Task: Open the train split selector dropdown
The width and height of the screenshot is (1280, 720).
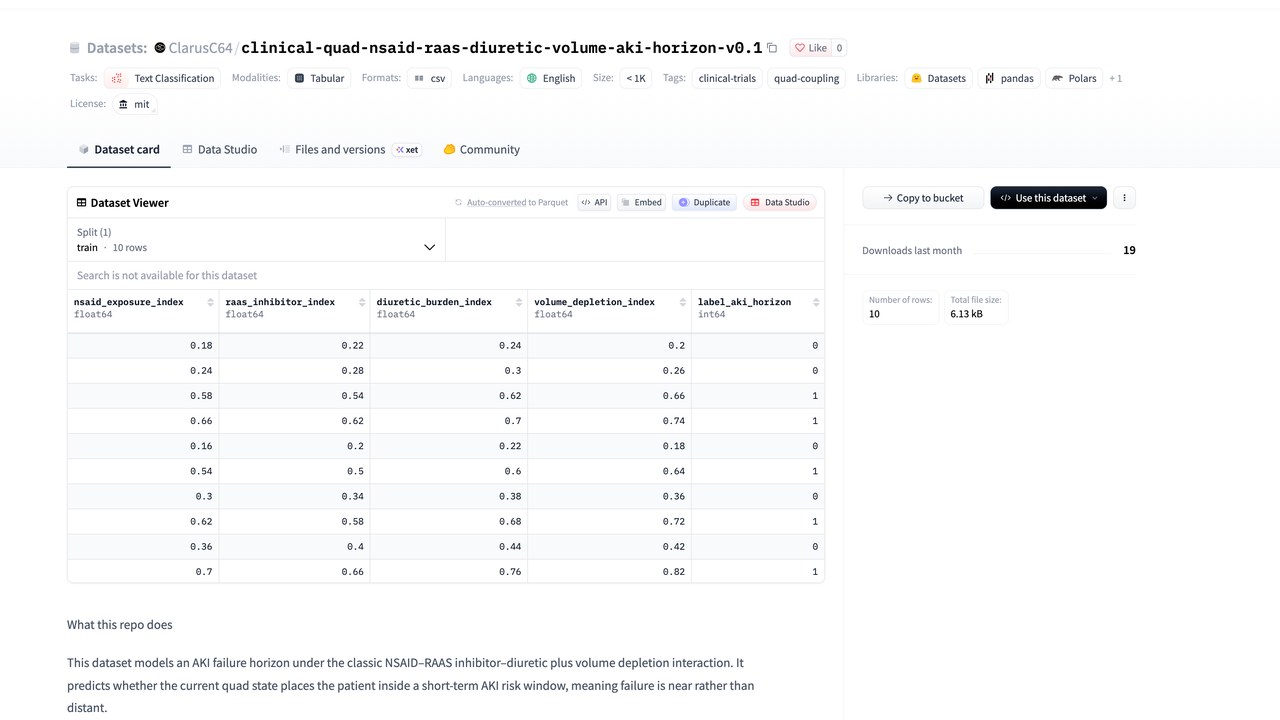Action: click(x=257, y=240)
